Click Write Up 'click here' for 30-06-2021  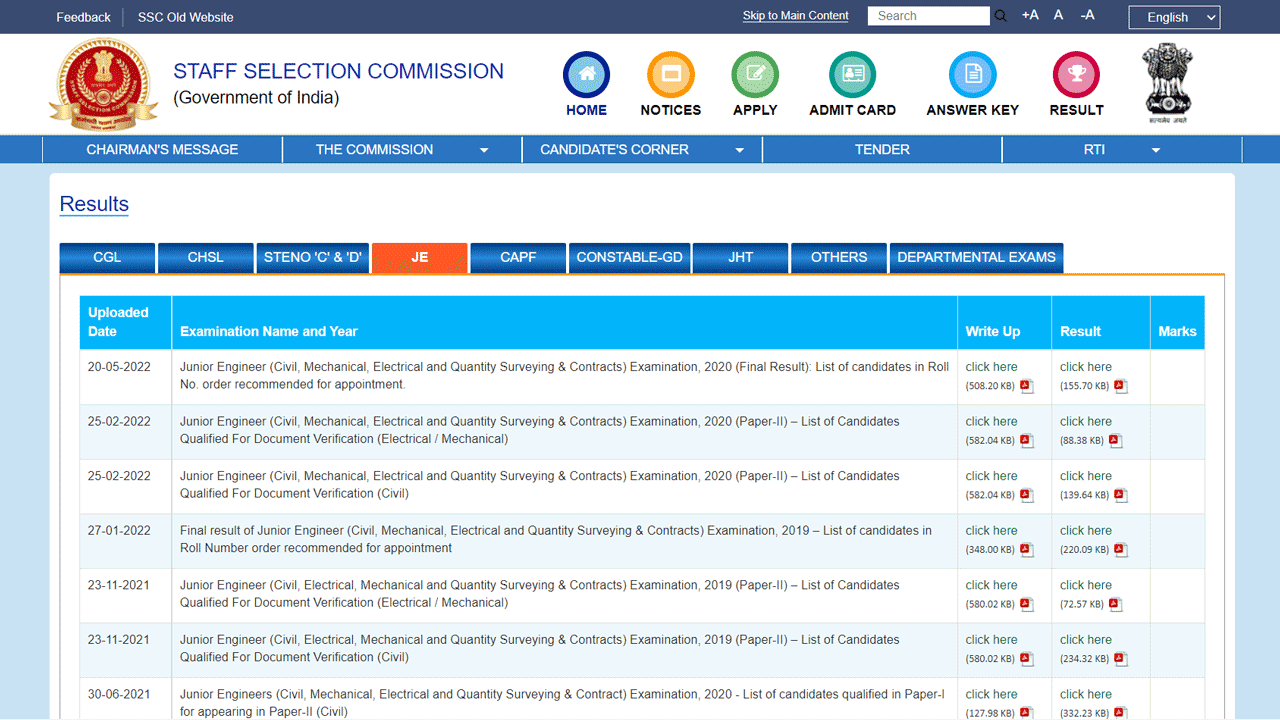pyautogui.click(x=991, y=695)
